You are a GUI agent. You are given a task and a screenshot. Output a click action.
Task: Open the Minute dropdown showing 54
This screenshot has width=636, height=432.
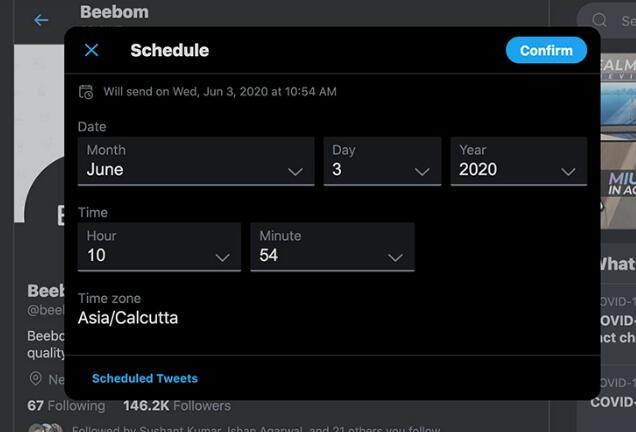tap(333, 247)
